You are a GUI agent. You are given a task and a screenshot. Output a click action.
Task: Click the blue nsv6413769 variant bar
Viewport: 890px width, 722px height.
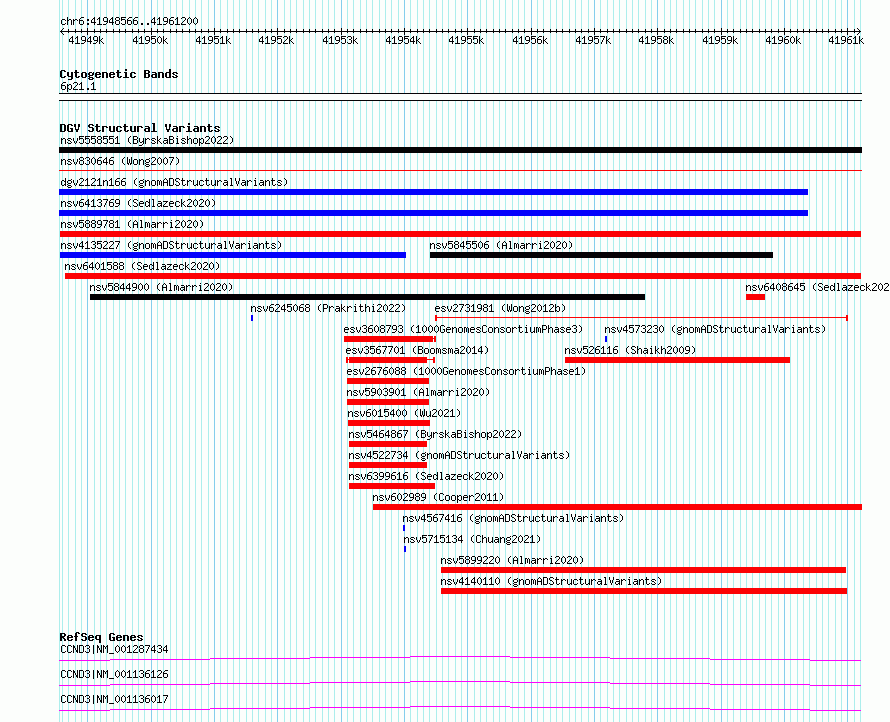pos(434,213)
